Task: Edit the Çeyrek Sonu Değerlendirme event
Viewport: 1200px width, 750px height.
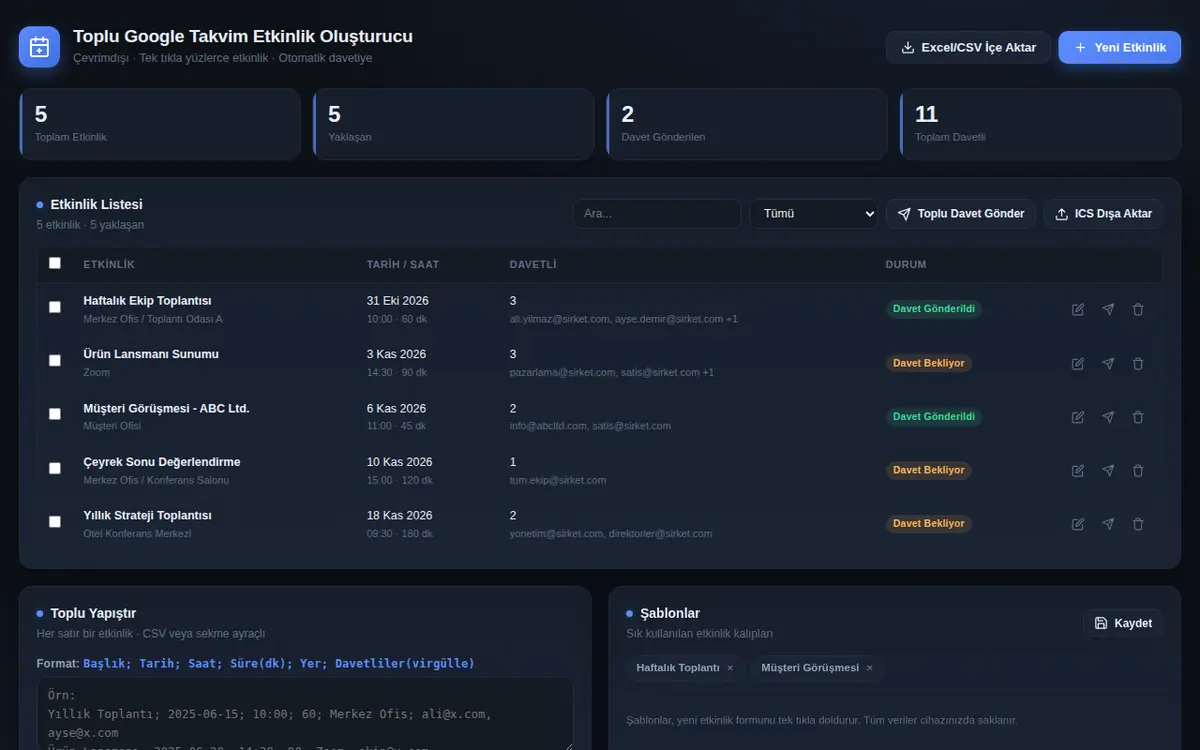Action: (1078, 470)
